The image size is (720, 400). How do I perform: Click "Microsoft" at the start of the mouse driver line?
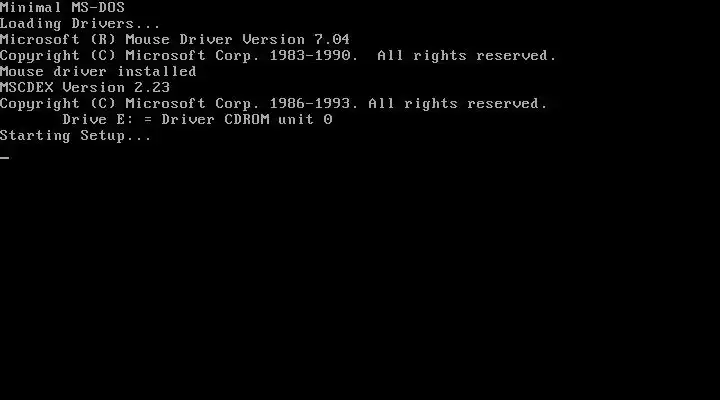(40, 39)
